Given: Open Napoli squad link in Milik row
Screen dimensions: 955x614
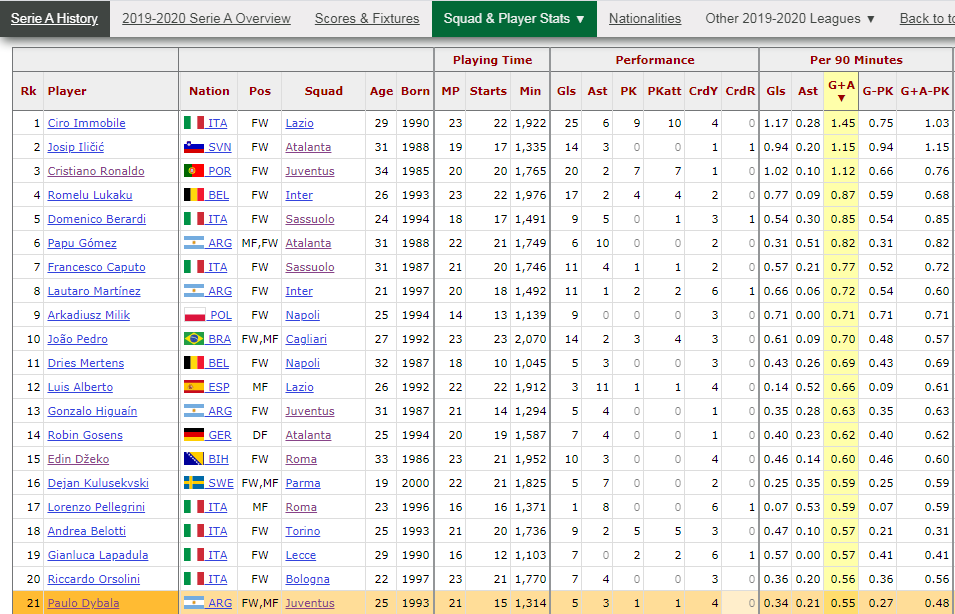Looking at the screenshot, I should (303, 315).
